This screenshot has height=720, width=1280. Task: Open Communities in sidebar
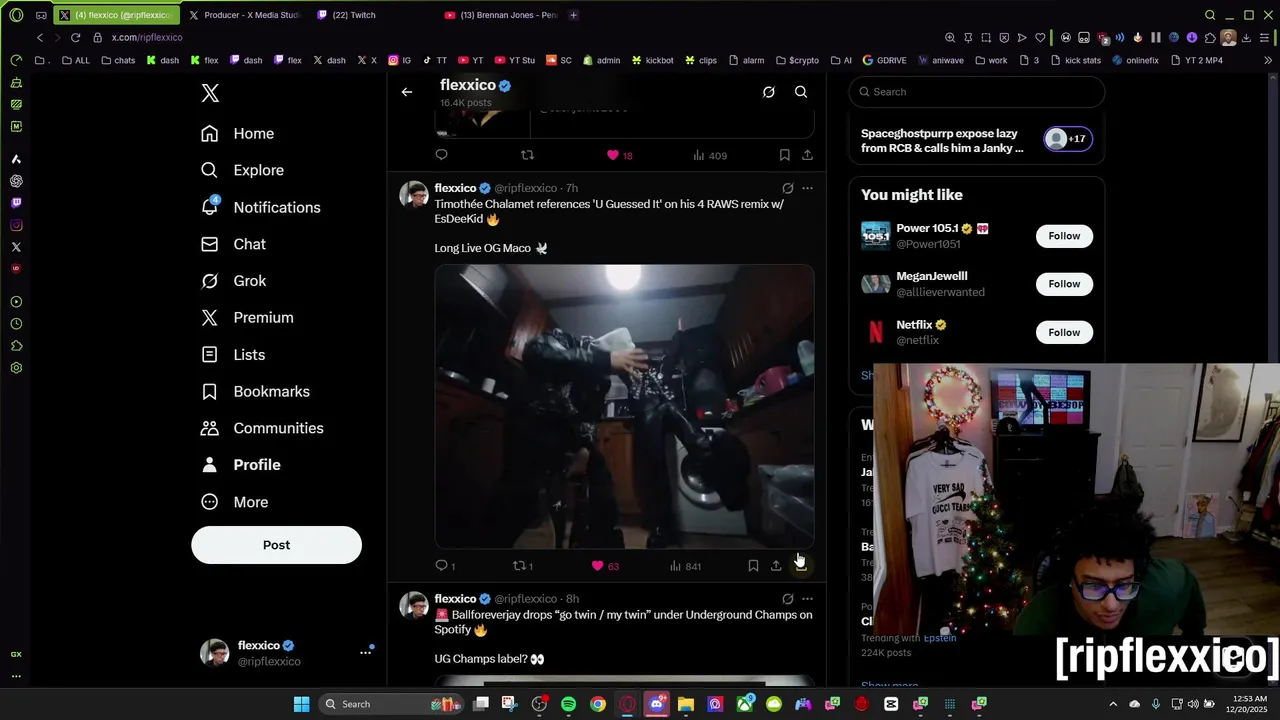tap(262, 428)
